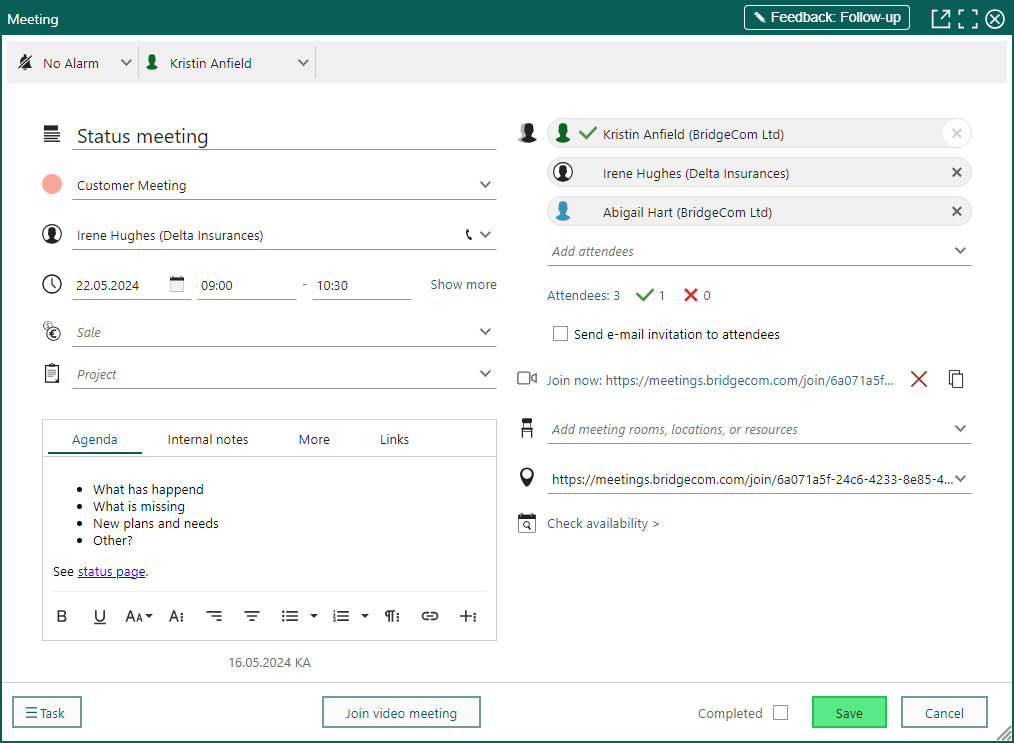Expand the Sale dropdown
This screenshot has height=743, width=1014.
point(485,332)
